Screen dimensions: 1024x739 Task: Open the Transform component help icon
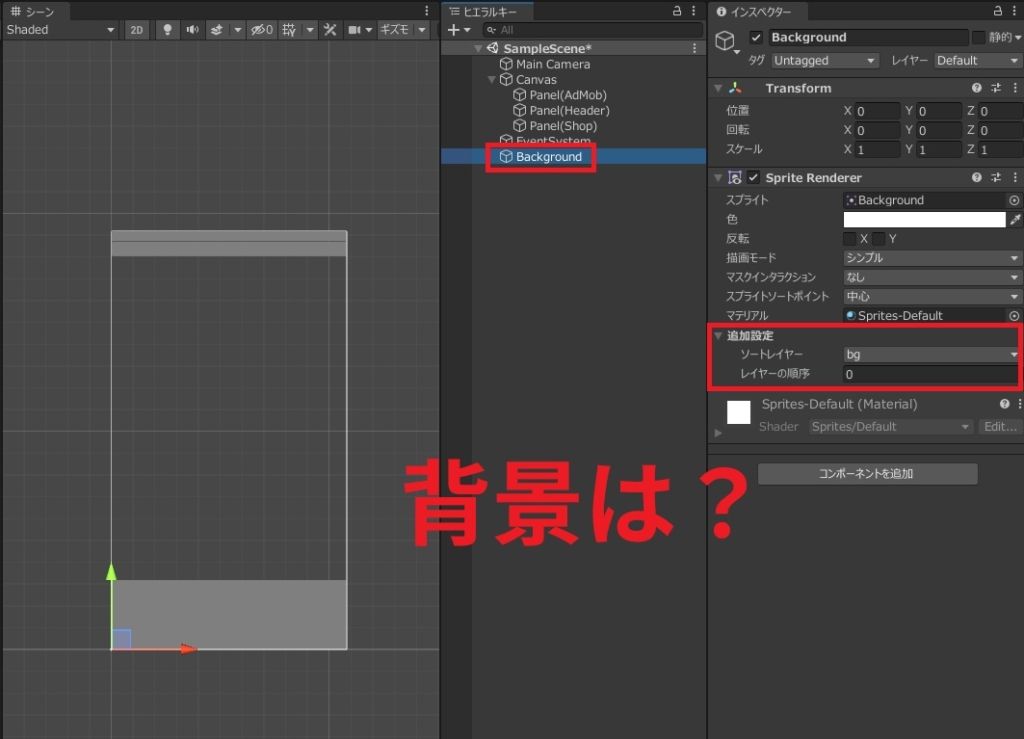click(x=976, y=88)
